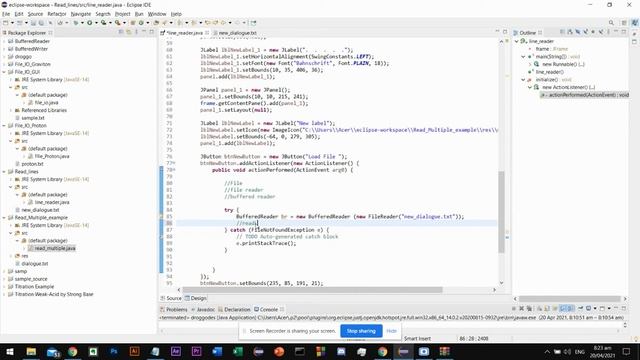The width and height of the screenshot is (640, 360).
Task: Click Remove All Terminated Launches console icon
Action: coord(529,309)
